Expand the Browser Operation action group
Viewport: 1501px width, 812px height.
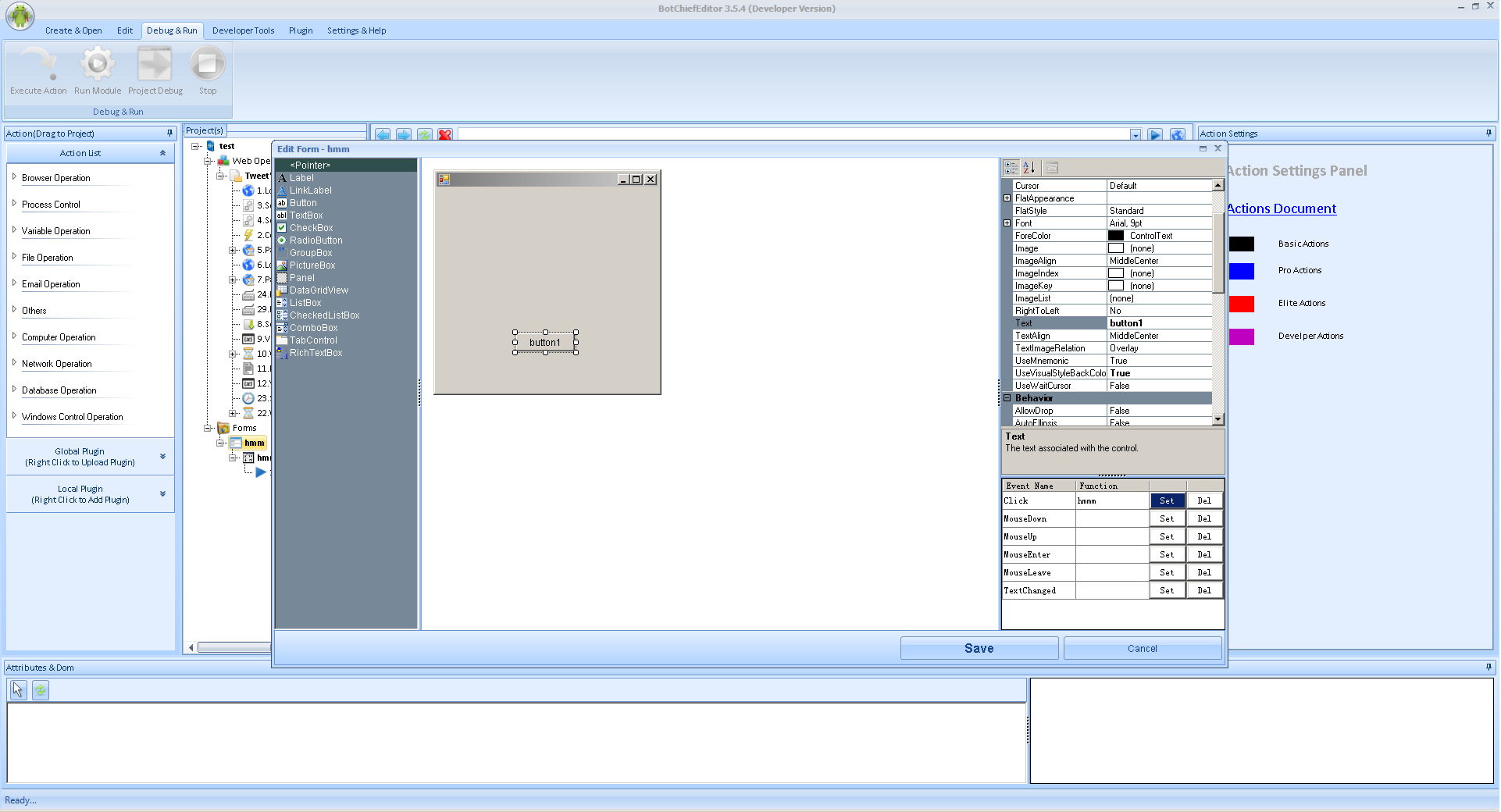click(x=14, y=177)
